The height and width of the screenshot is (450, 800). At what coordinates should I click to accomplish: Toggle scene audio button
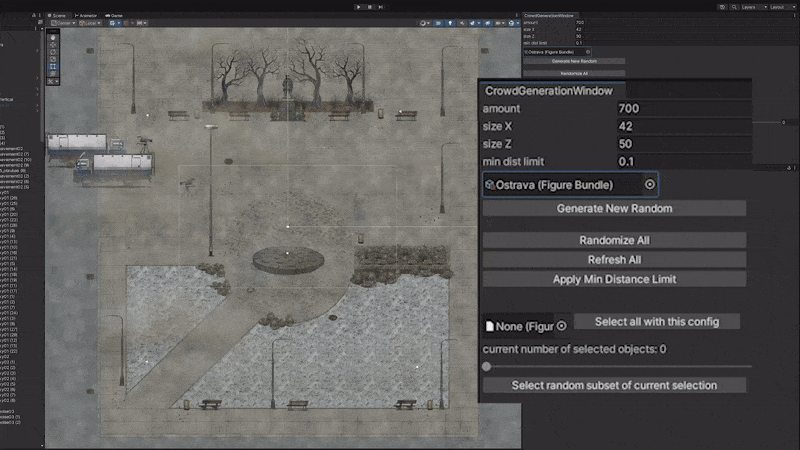(x=462, y=23)
